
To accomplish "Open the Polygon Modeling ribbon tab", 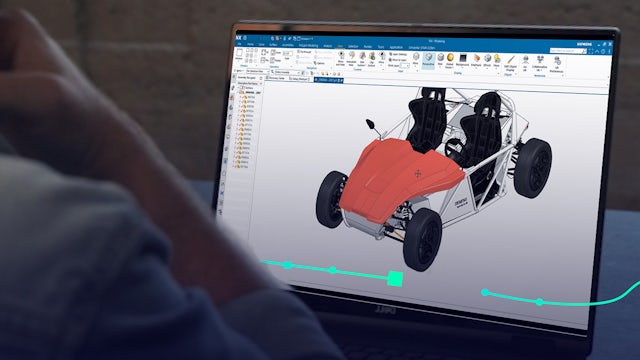I will pos(308,46).
